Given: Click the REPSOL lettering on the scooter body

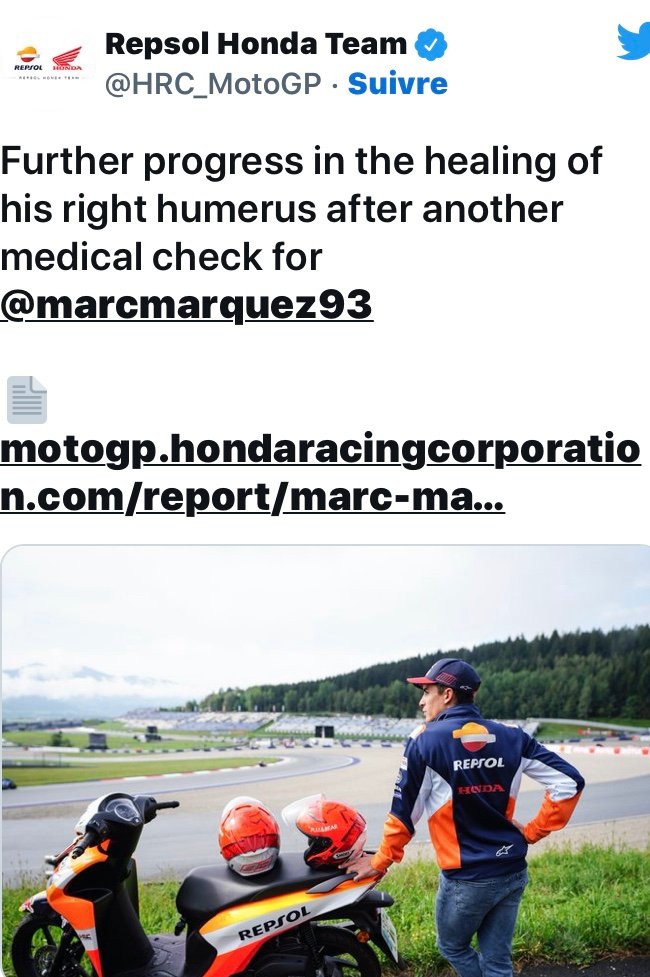Looking at the screenshot, I should coord(274,924).
